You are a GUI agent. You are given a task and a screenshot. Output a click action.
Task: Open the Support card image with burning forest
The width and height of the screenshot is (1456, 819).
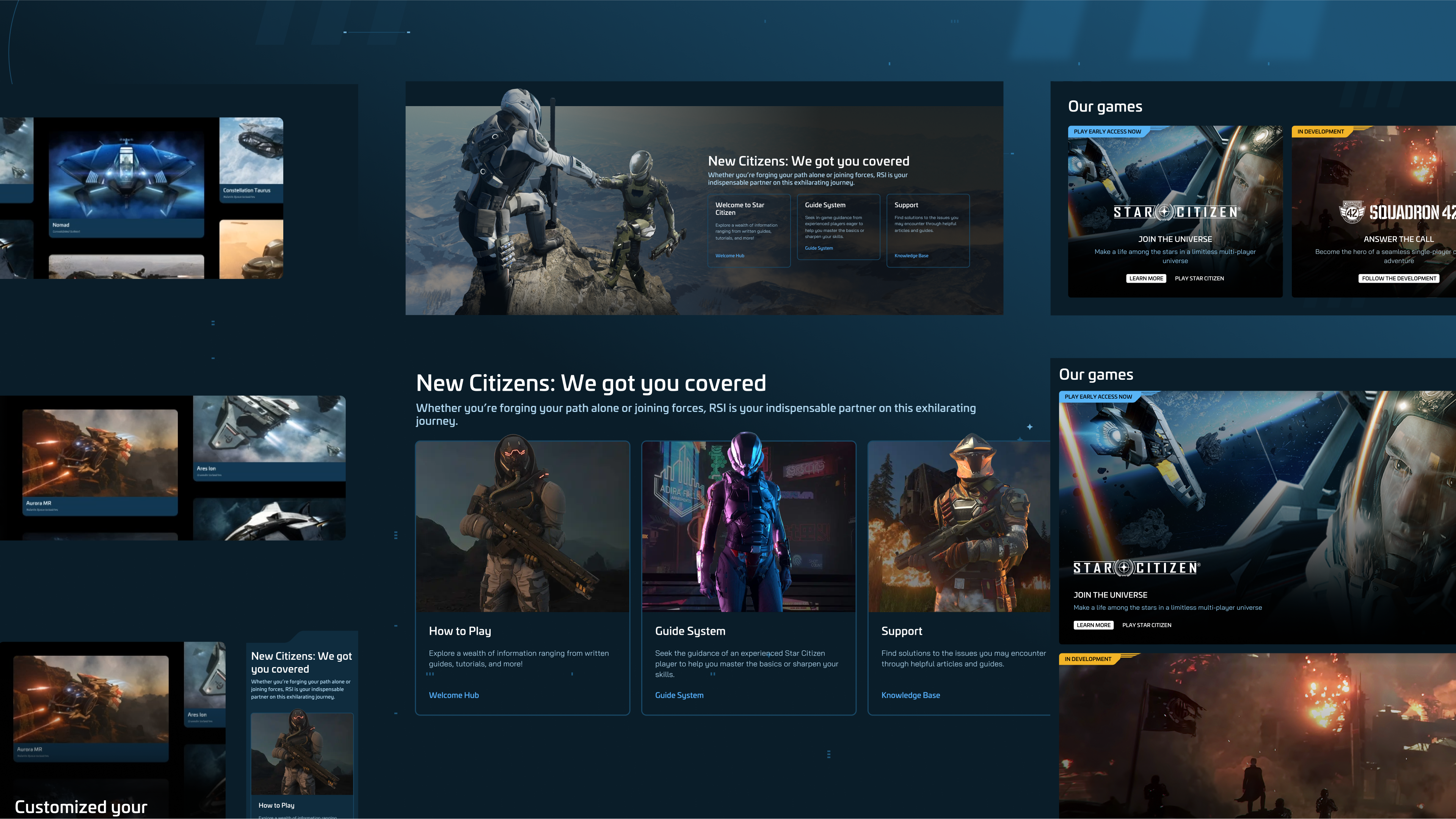(x=959, y=526)
